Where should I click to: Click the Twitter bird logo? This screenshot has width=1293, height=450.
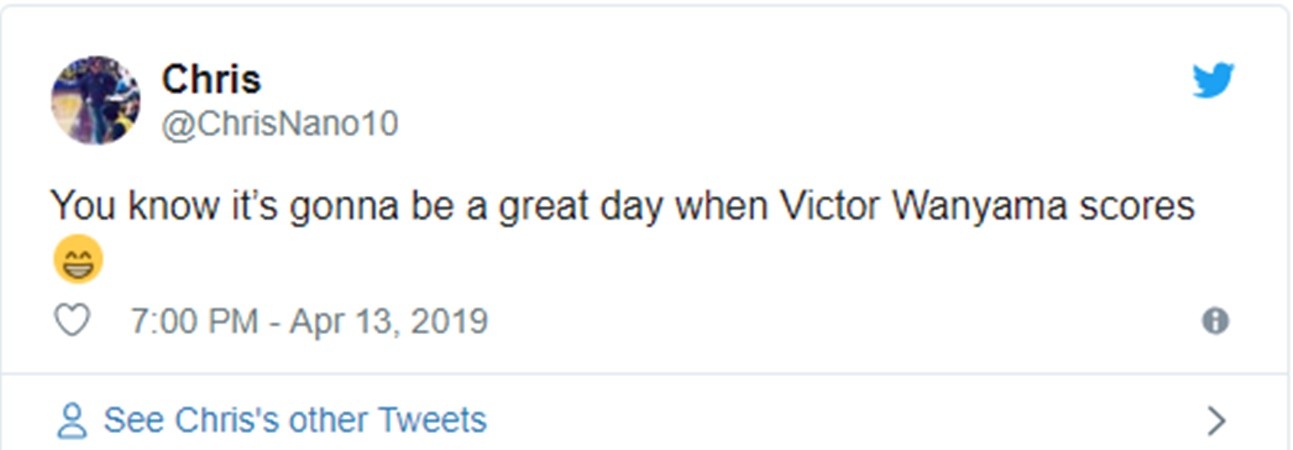[x=1213, y=81]
